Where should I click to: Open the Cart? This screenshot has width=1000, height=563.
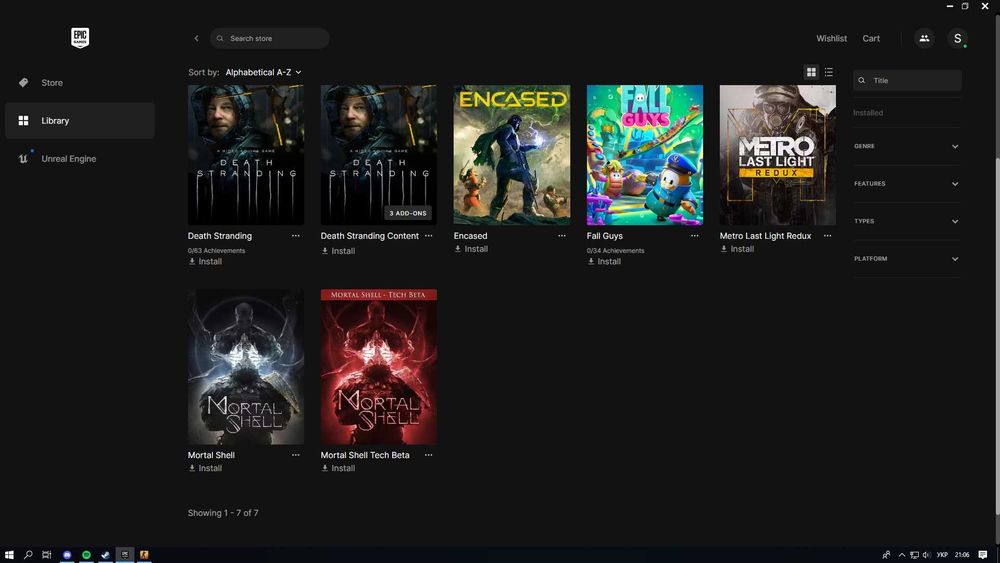pyautogui.click(x=871, y=38)
